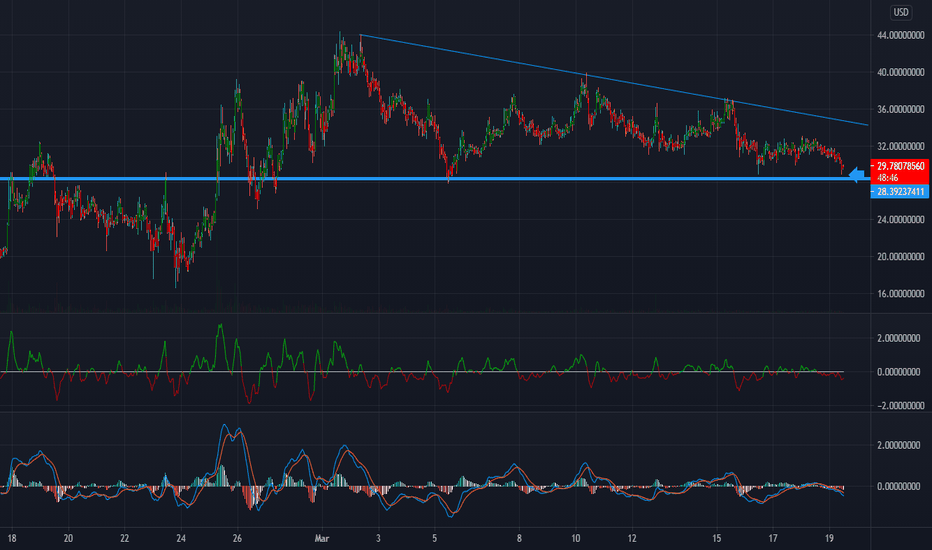The image size is (932, 550).
Task: Click the 16.00000000 price axis label
Action: pyautogui.click(x=900, y=294)
